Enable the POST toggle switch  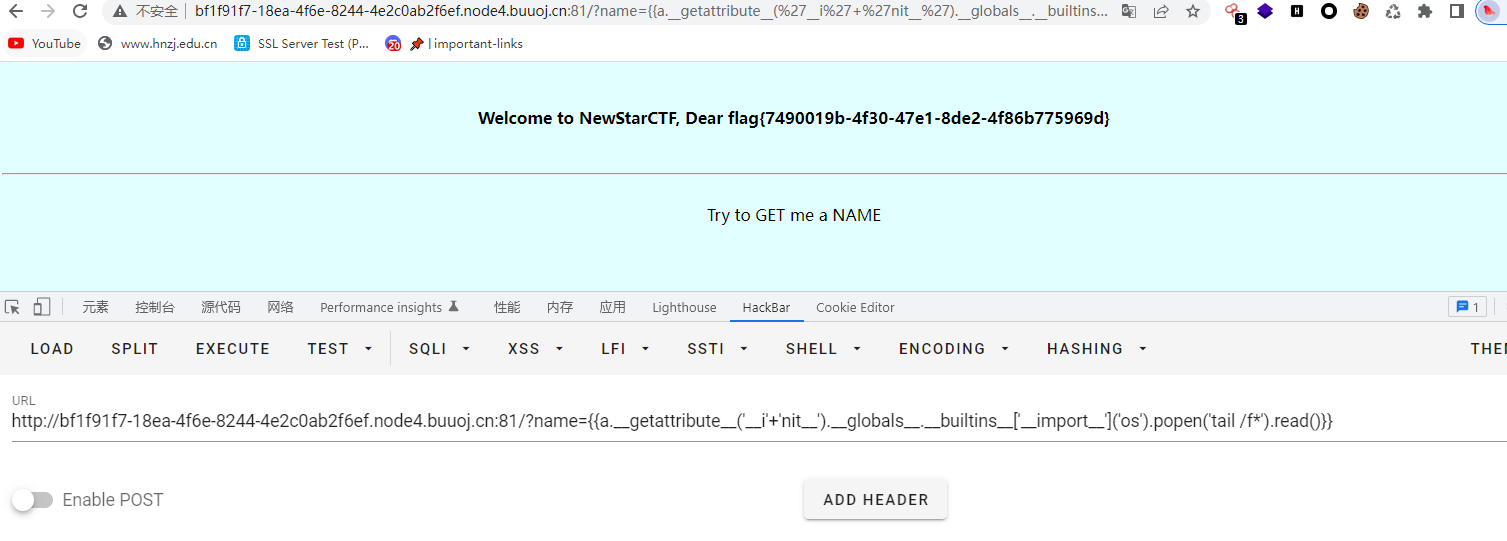[32, 500]
